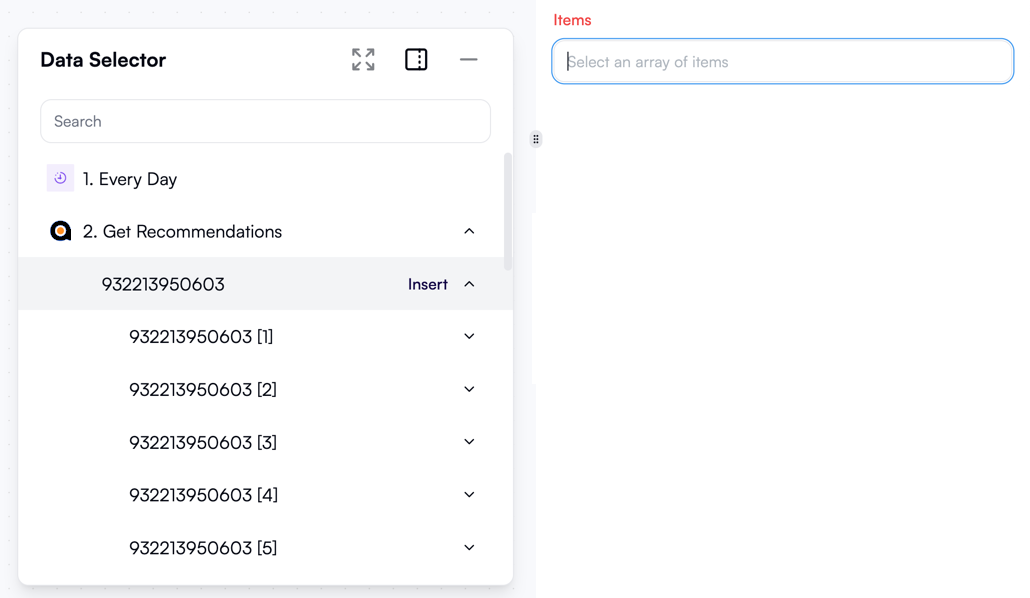Image resolution: width=1030 pixels, height=598 pixels.
Task: Click the split panel layout icon
Action: coord(416,59)
